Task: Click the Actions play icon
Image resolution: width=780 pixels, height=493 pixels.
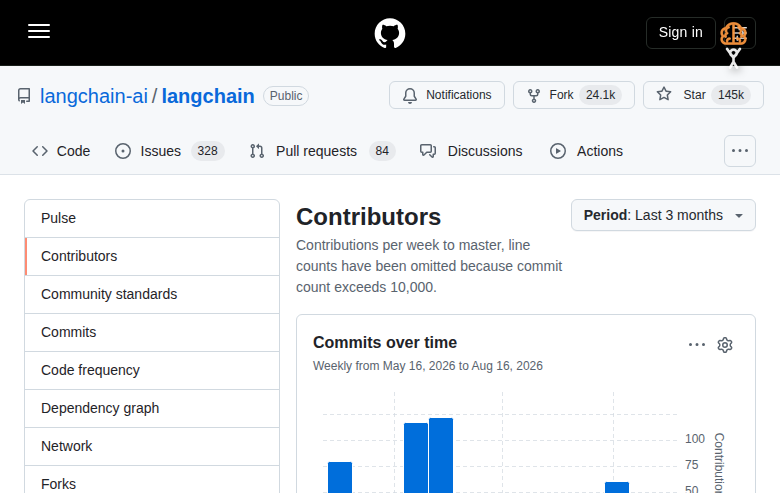Action: click(558, 151)
